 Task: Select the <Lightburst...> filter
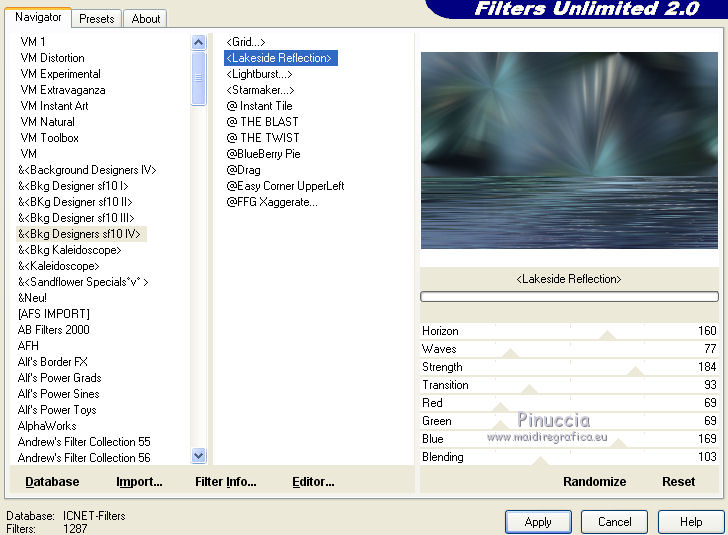[x=259, y=74]
